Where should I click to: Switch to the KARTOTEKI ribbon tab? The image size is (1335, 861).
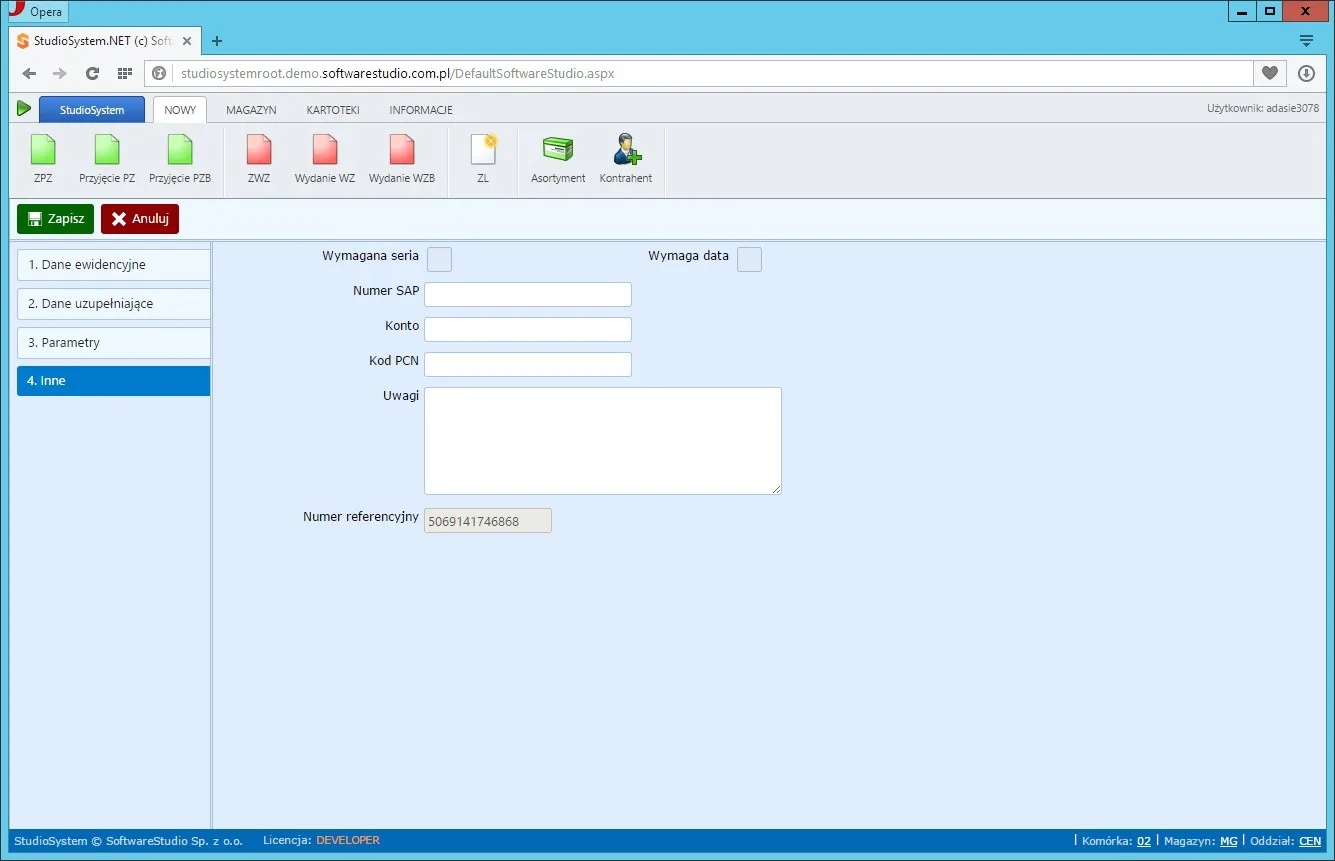333,110
